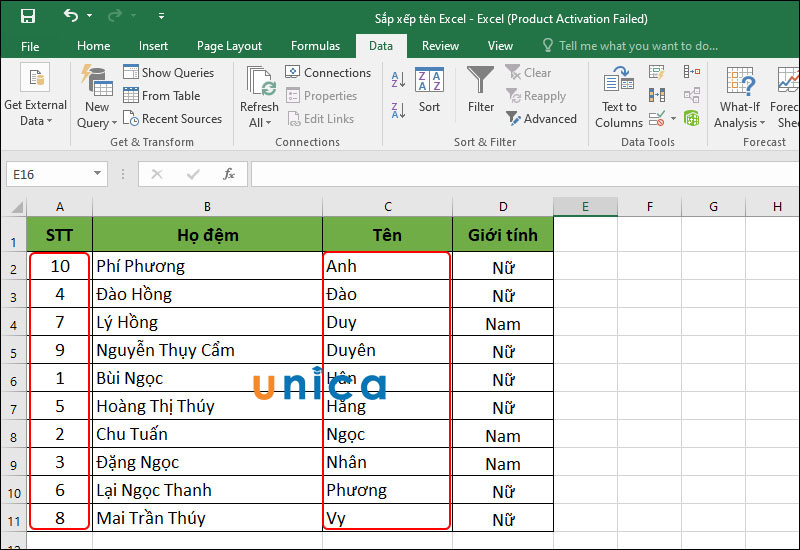Click the Consolidate icon
This screenshot has width=800, height=550.
pos(692,72)
